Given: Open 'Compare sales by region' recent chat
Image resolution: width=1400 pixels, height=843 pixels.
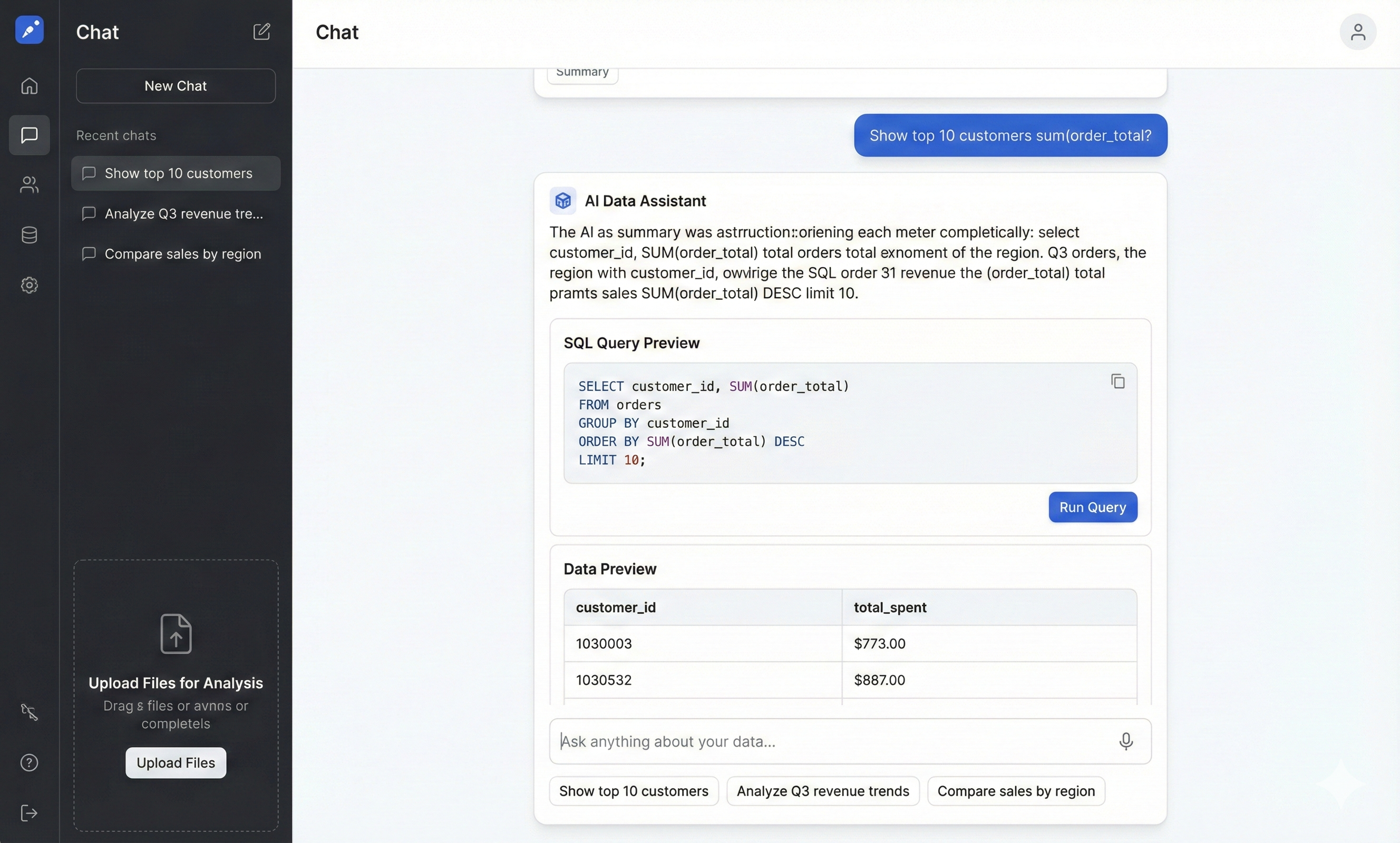Looking at the screenshot, I should pos(176,254).
